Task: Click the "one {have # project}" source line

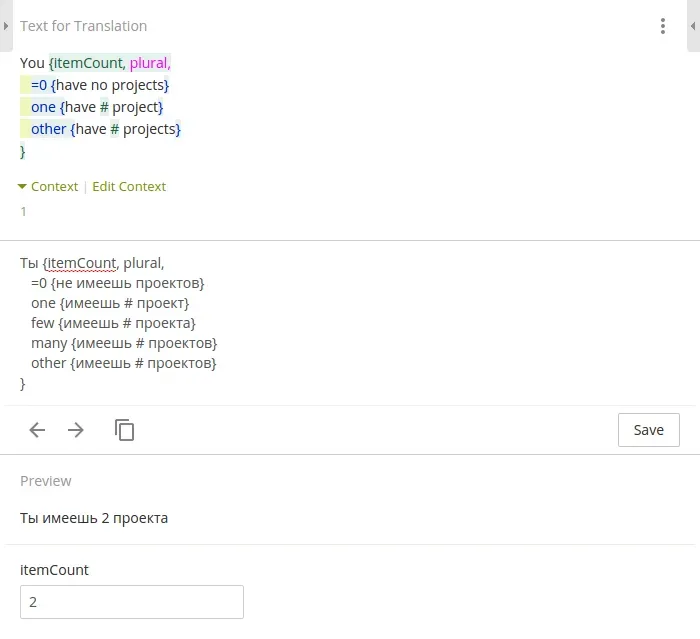Action: (x=97, y=107)
